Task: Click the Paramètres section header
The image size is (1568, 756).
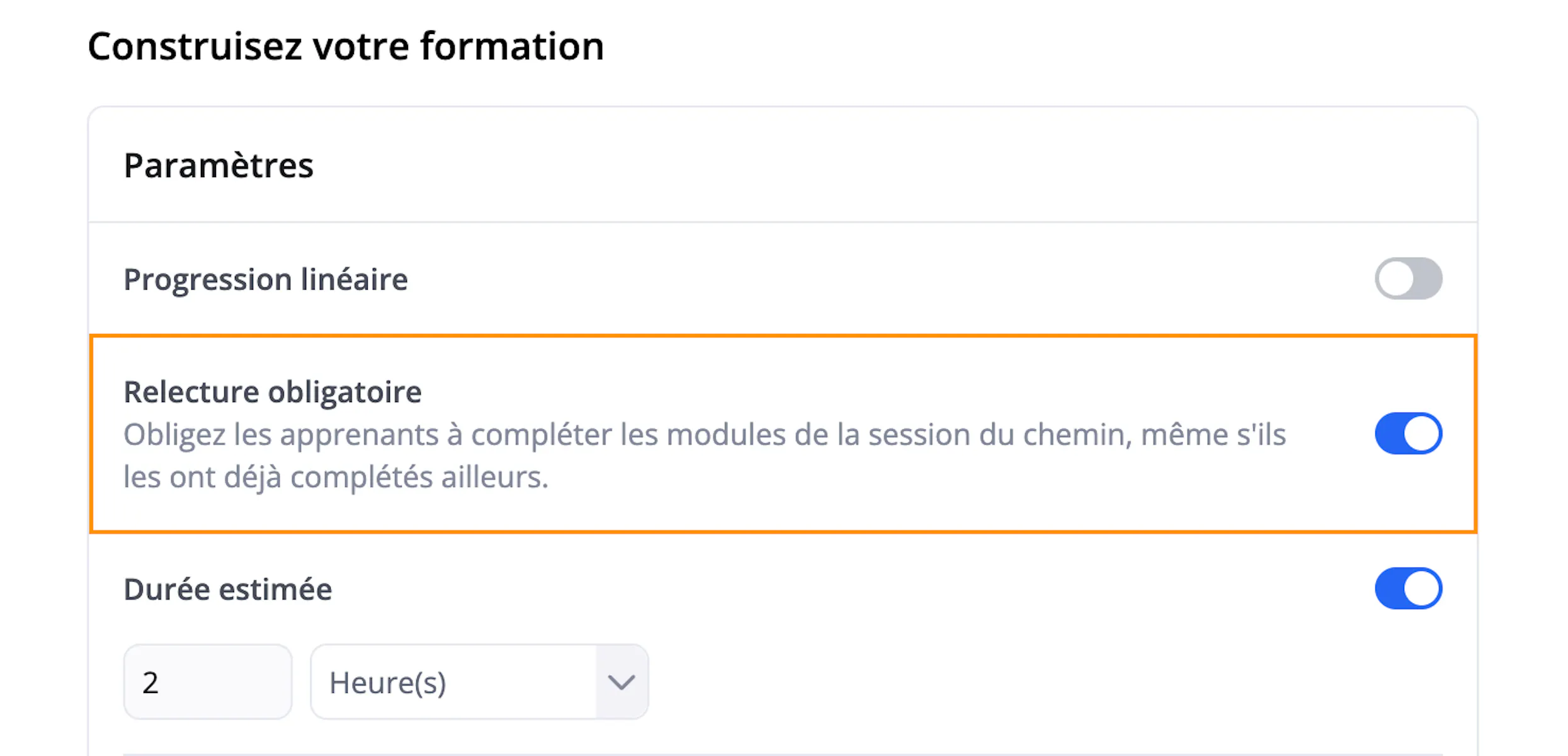Action: [219, 166]
